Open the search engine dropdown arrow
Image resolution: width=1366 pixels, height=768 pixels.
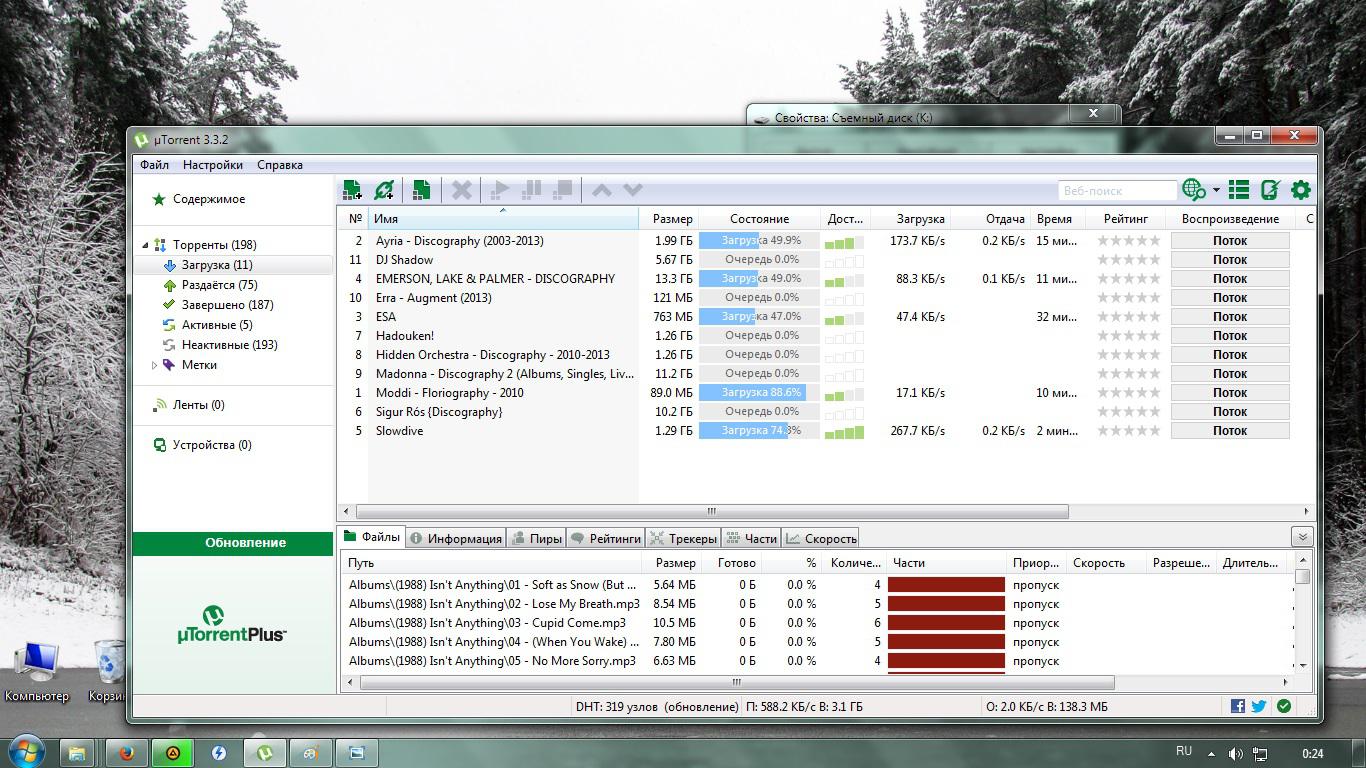click(x=1216, y=190)
